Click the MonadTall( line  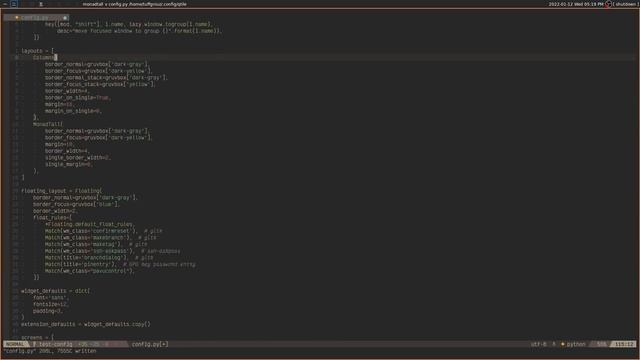(48, 124)
